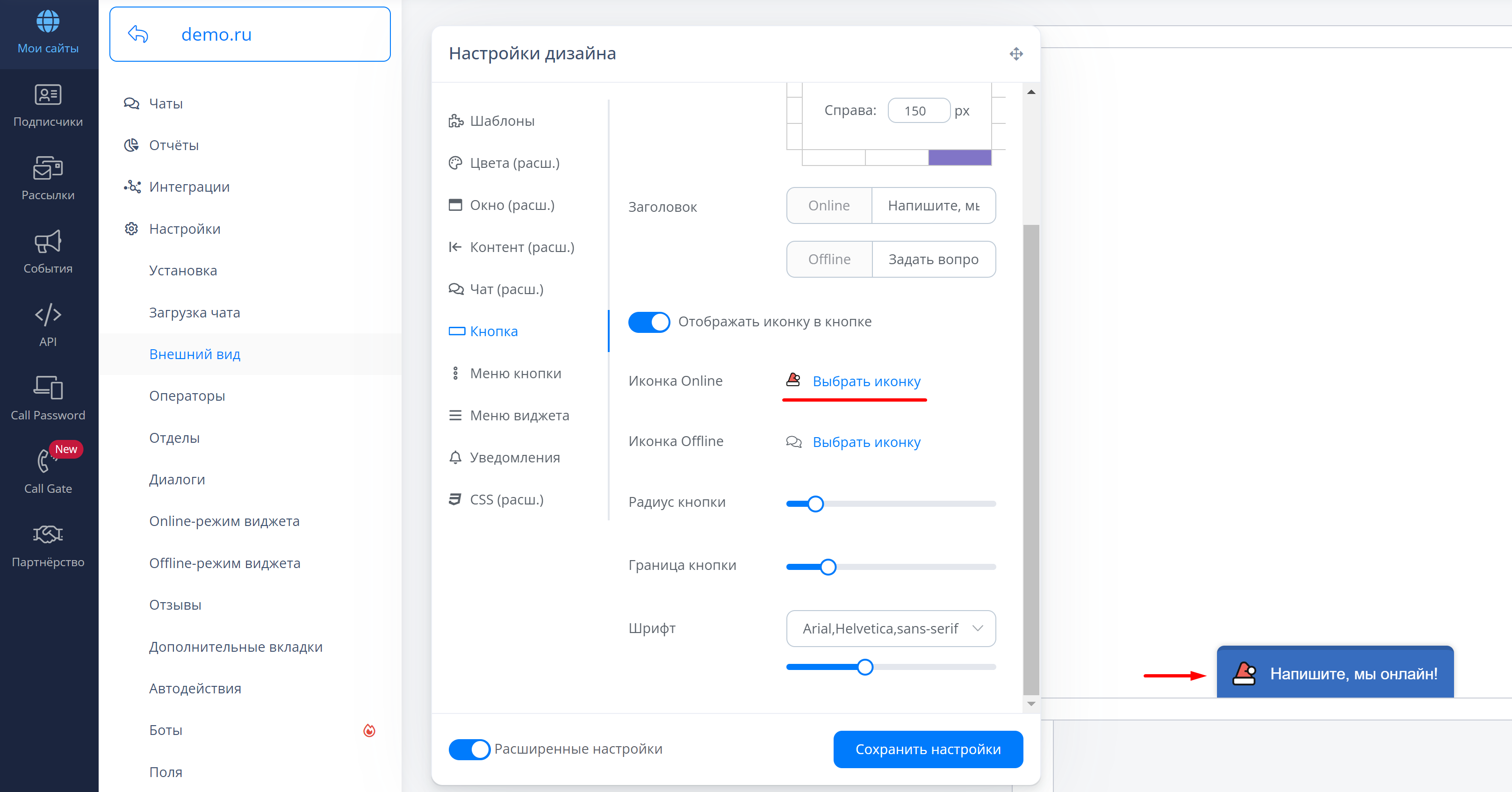1512x792 pixels.
Task: Click the Справа pixel offset input field
Action: [918, 110]
